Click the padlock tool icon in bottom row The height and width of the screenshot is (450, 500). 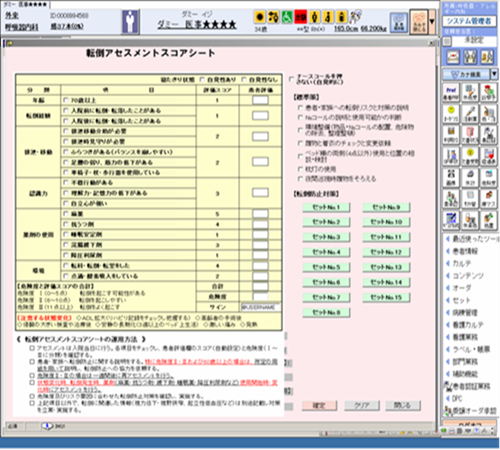click(x=470, y=220)
